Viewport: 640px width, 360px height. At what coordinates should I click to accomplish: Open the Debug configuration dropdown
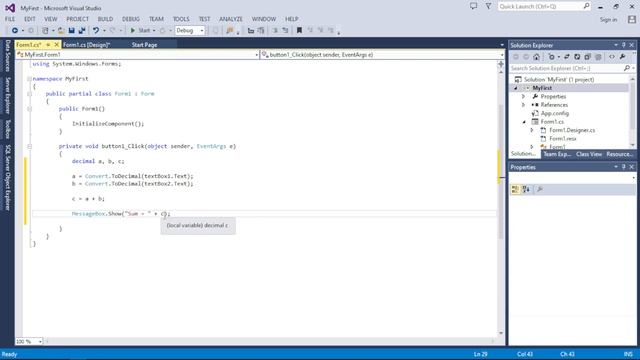coord(202,31)
